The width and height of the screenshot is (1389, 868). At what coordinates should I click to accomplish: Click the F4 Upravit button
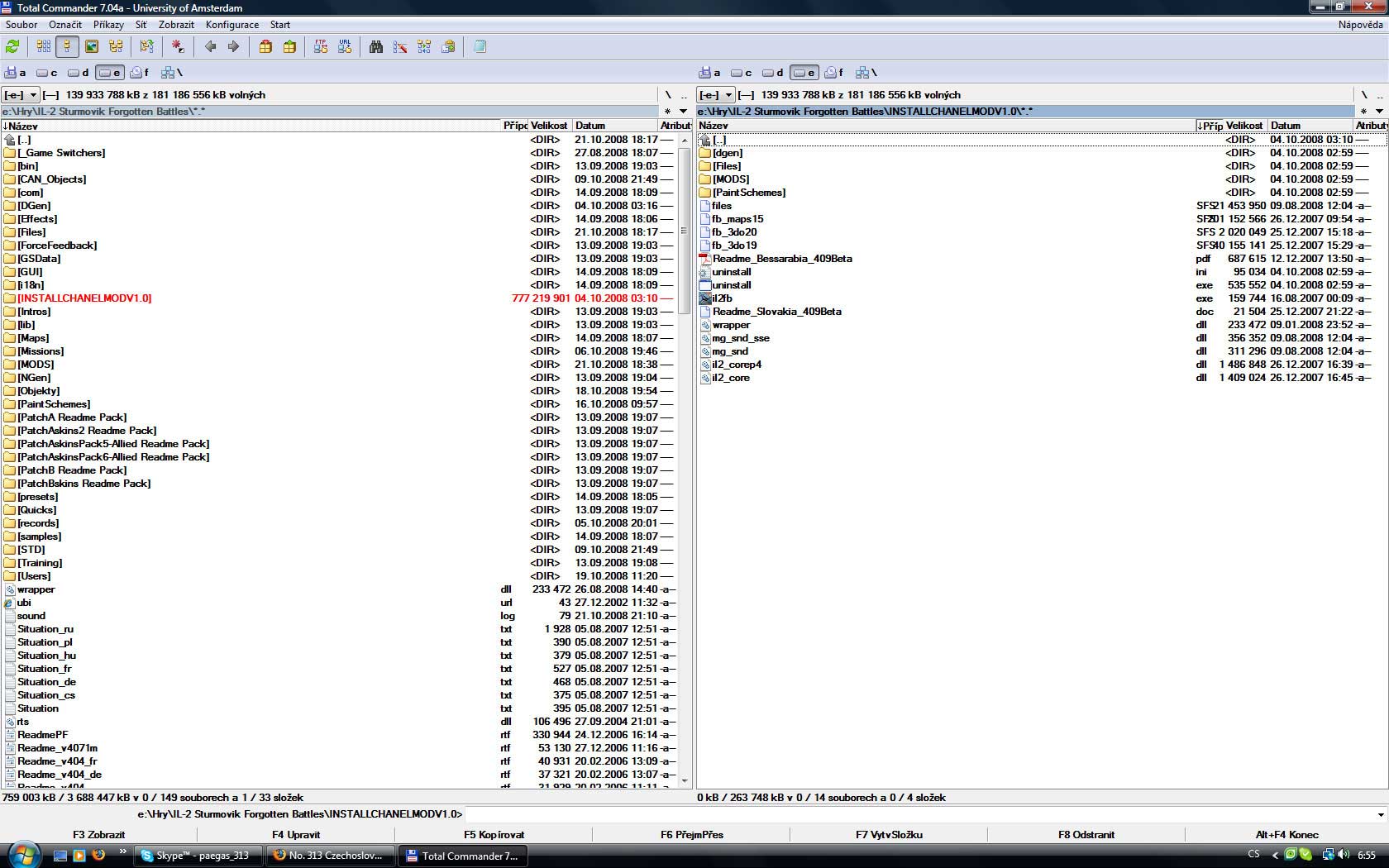pos(296,834)
